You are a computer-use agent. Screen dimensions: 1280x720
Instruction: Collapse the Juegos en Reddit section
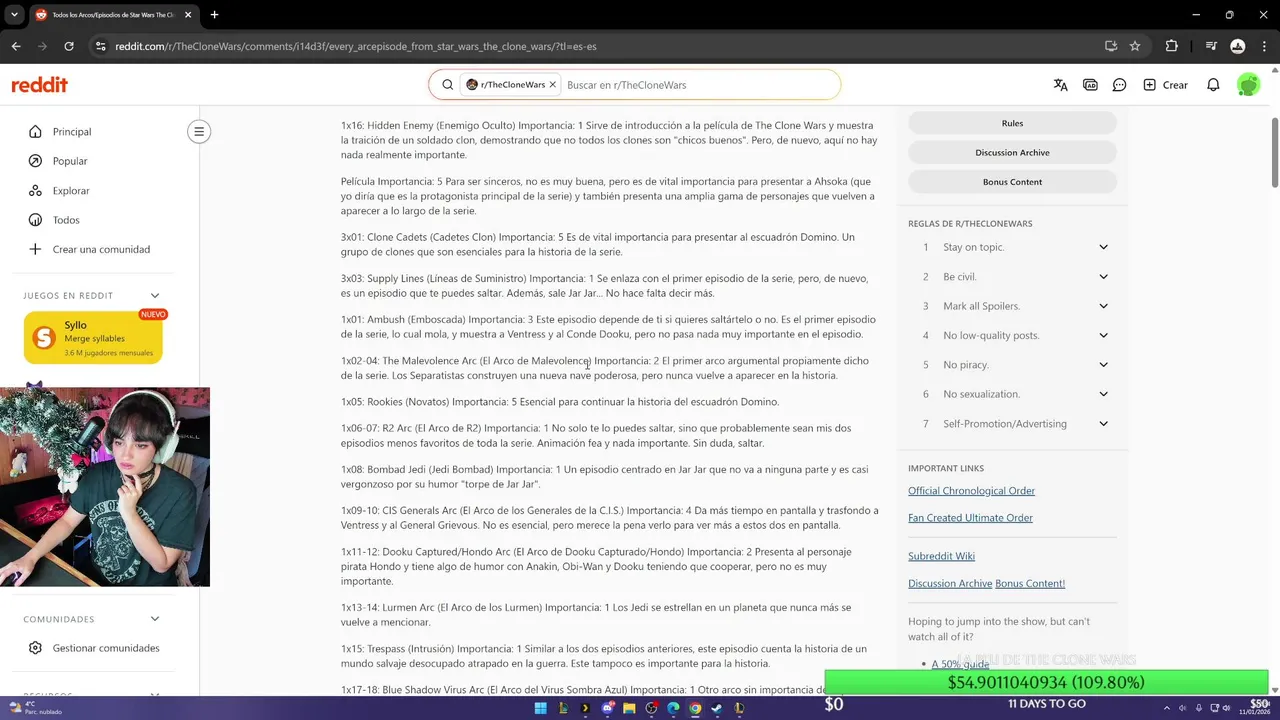155,295
